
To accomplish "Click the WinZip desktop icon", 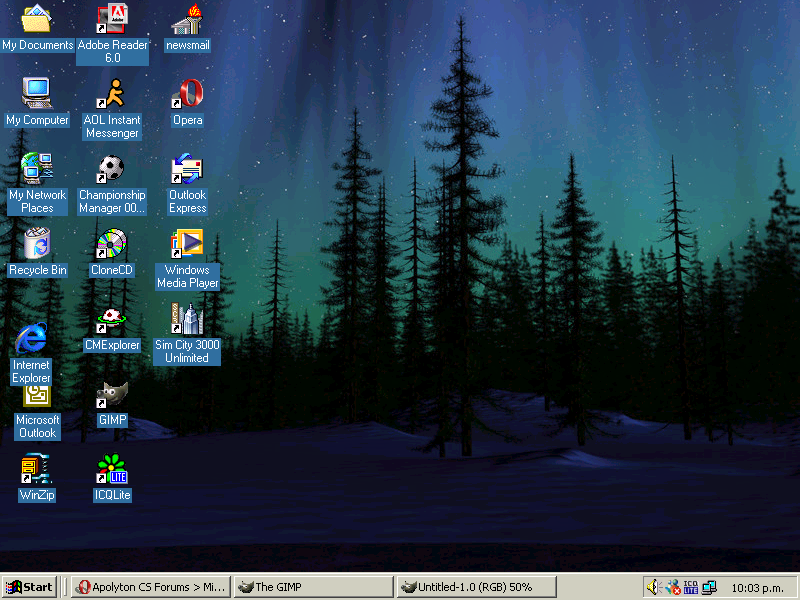I will pyautogui.click(x=36, y=470).
